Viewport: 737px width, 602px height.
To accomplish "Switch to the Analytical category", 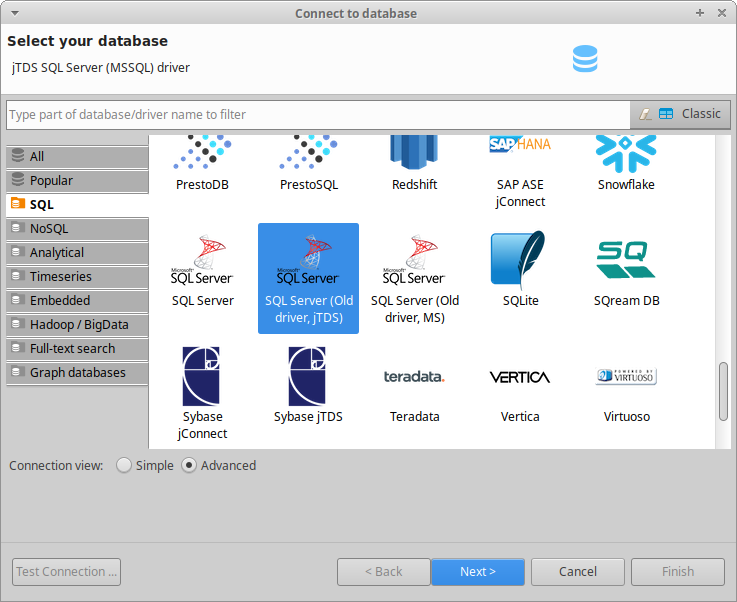I will (78, 252).
